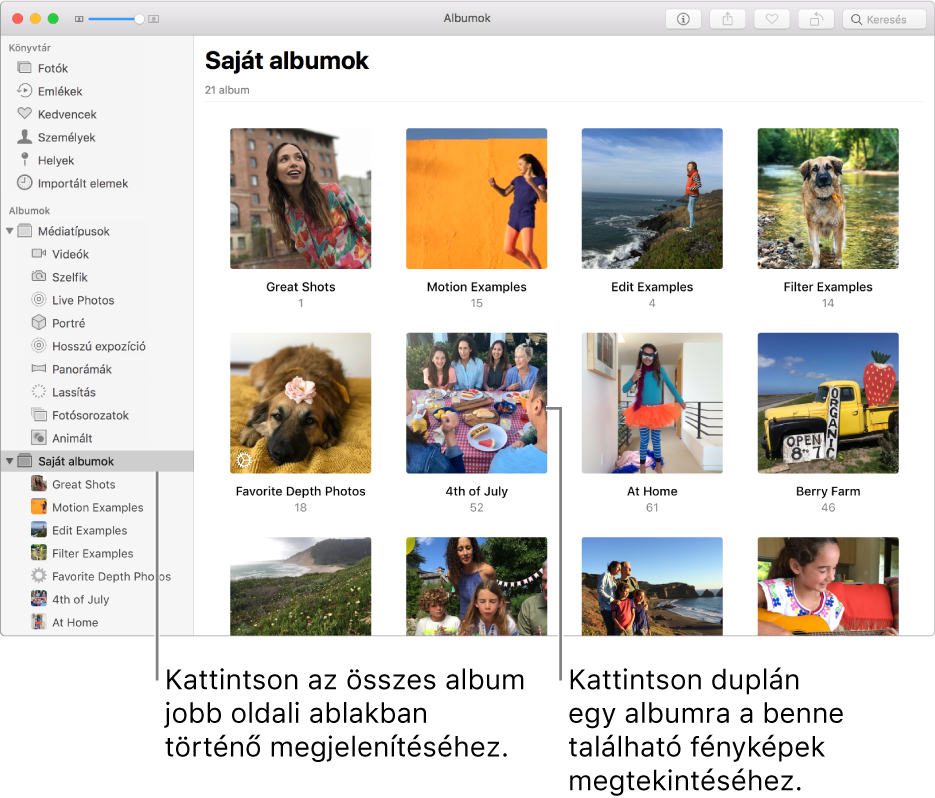Toggle rotation with the rotate toolbar button
935x798 pixels.
815,18
